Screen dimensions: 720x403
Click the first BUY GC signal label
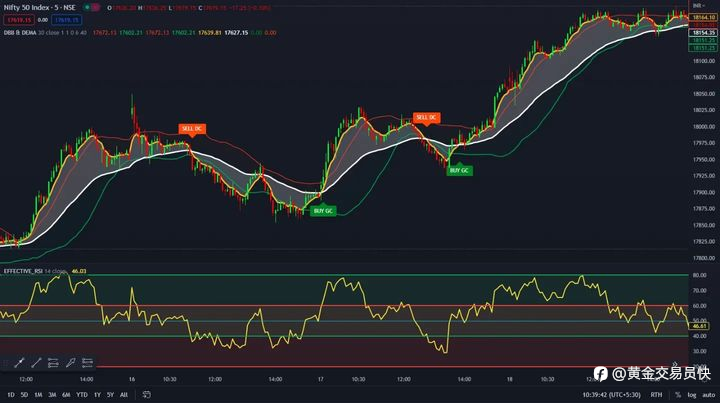click(x=323, y=211)
